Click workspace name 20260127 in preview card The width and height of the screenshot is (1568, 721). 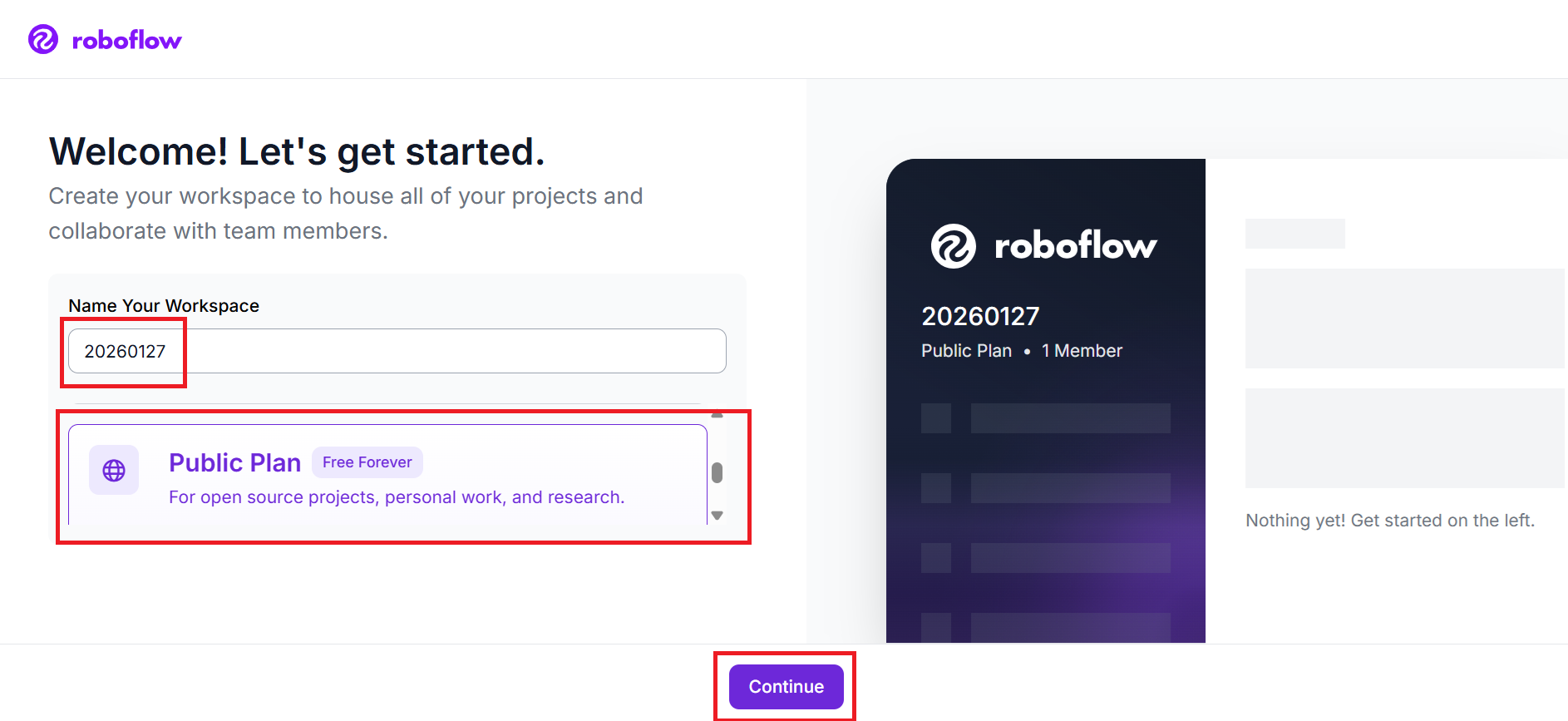(x=980, y=317)
